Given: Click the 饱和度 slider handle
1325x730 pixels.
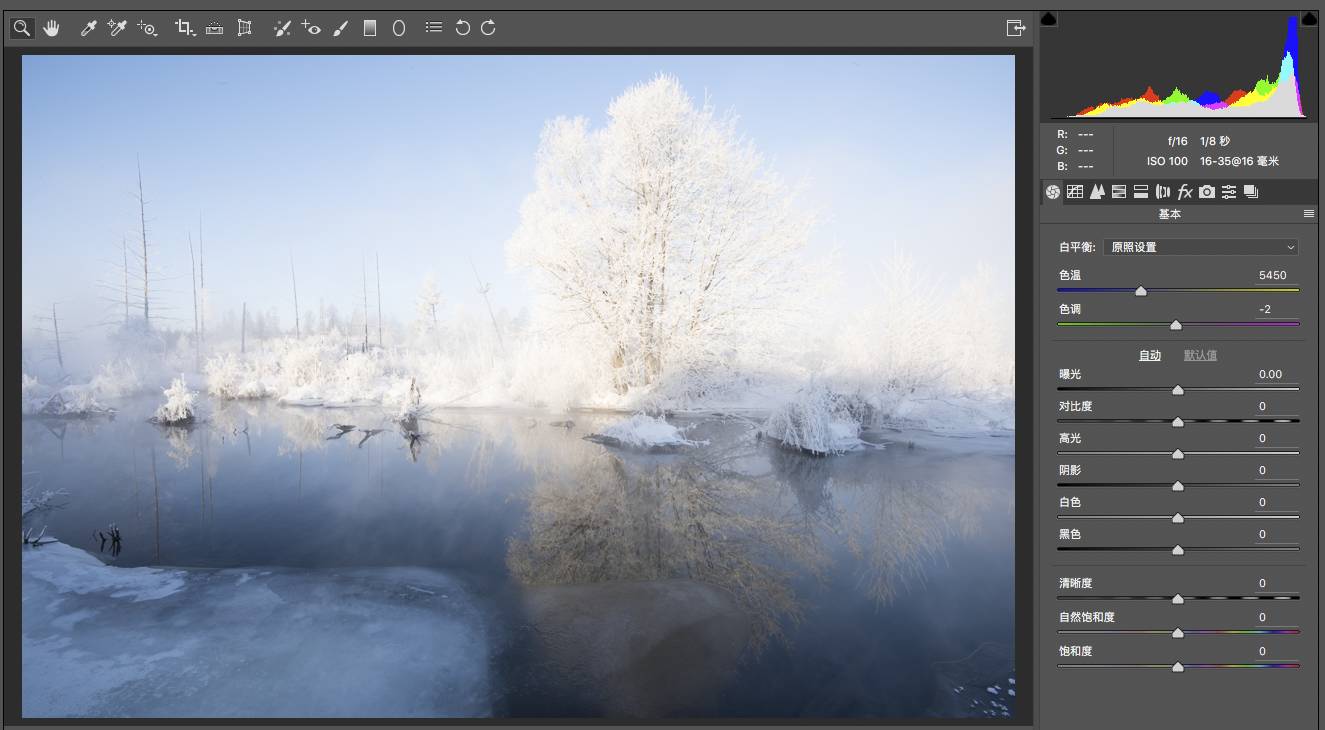Looking at the screenshot, I should click(x=1178, y=667).
